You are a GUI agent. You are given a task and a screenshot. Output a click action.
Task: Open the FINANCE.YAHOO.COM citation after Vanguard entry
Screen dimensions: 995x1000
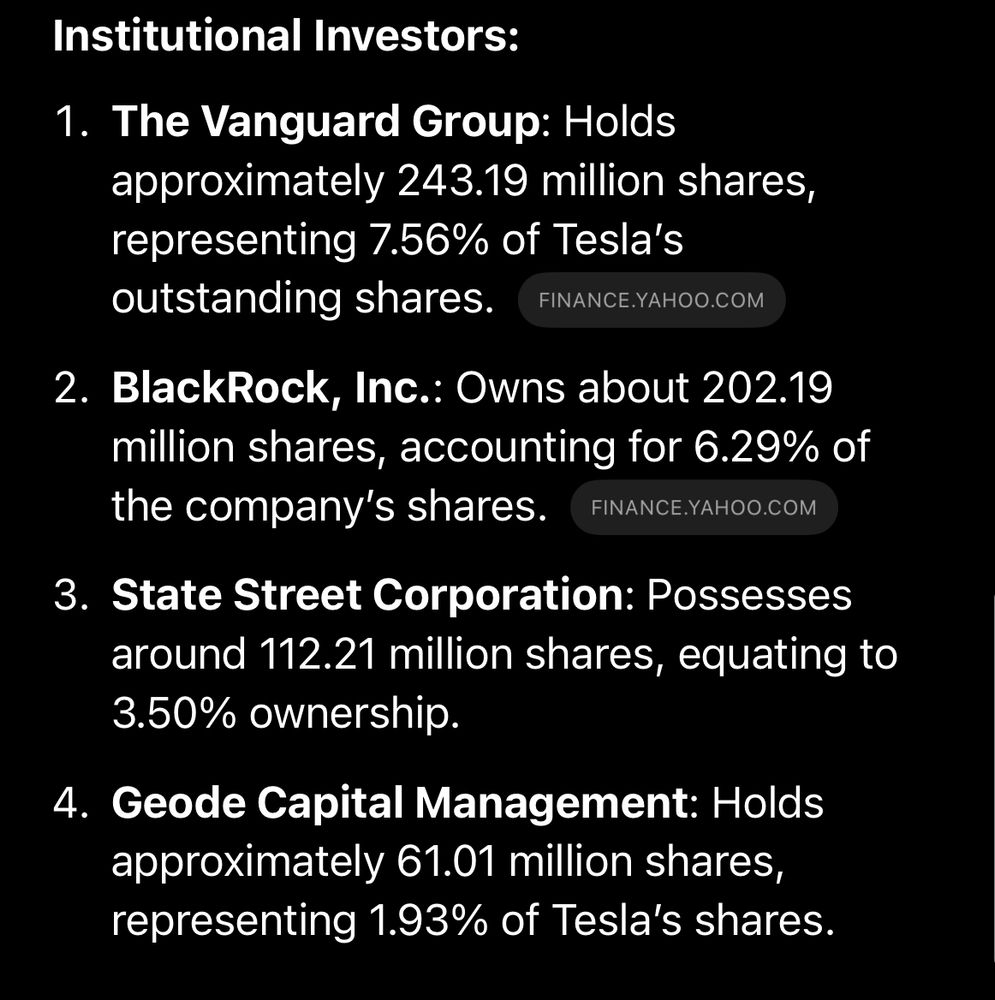click(651, 300)
